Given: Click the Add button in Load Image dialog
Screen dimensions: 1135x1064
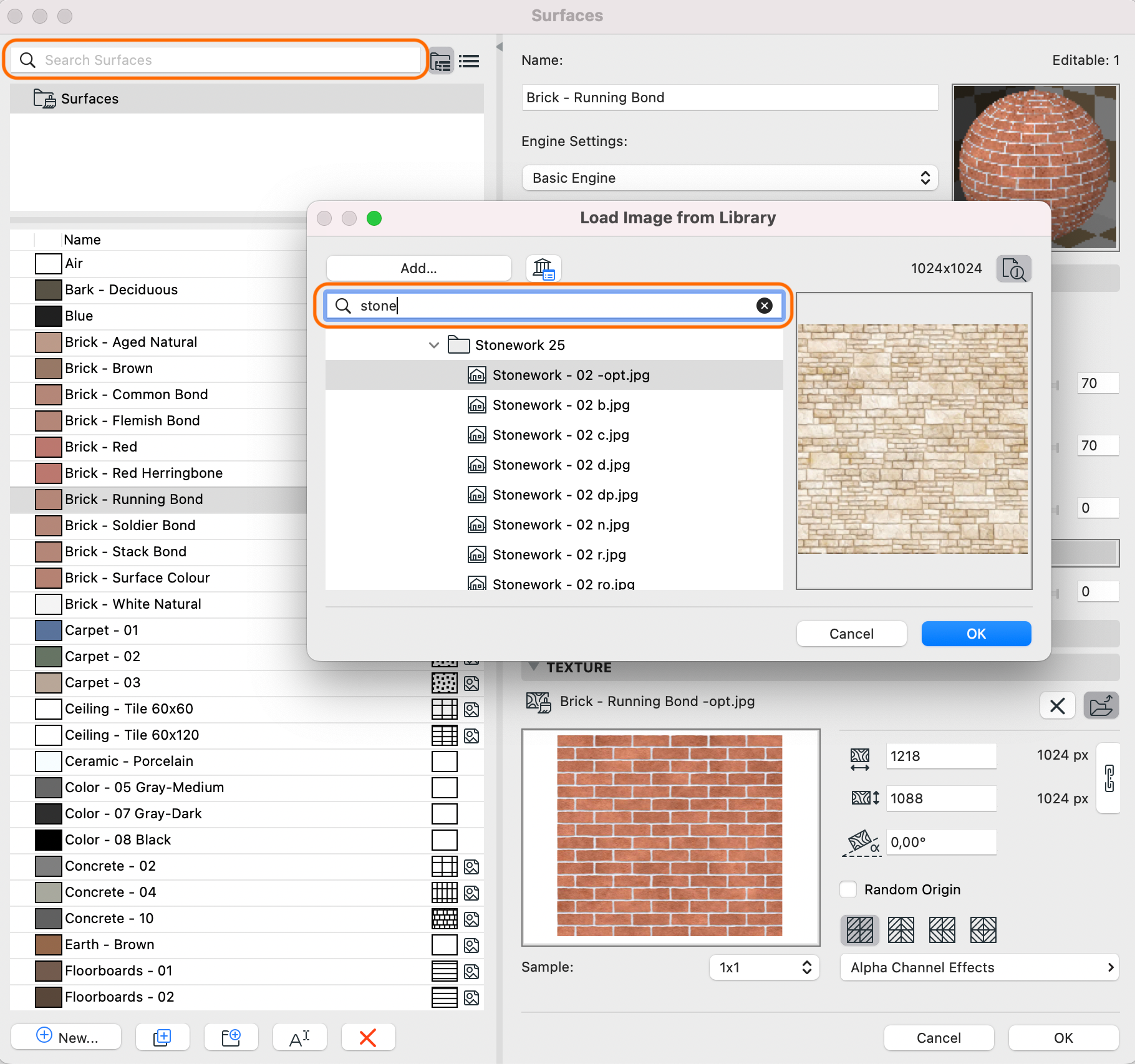Looking at the screenshot, I should pos(418,268).
